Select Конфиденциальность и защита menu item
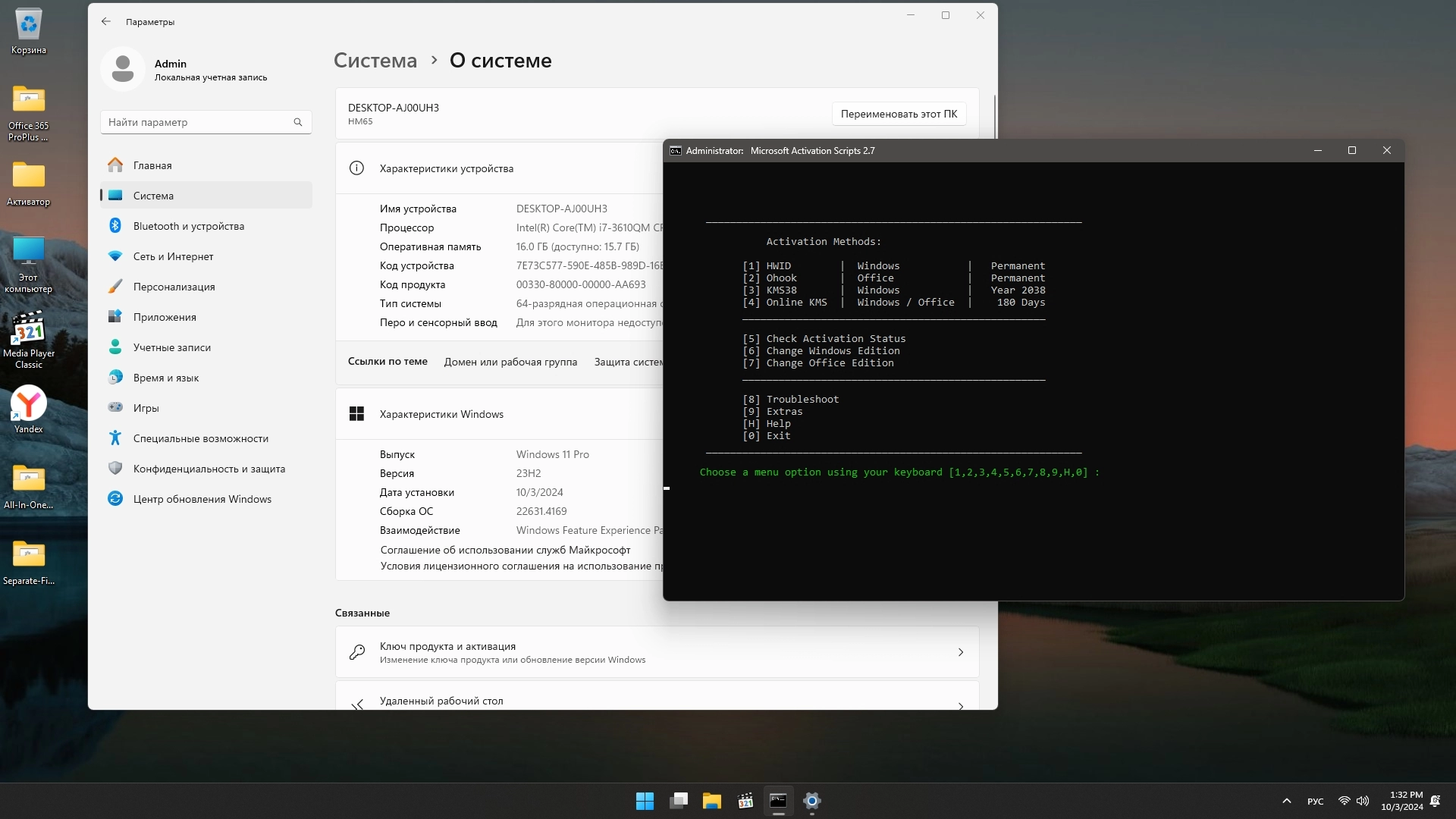 209,469
